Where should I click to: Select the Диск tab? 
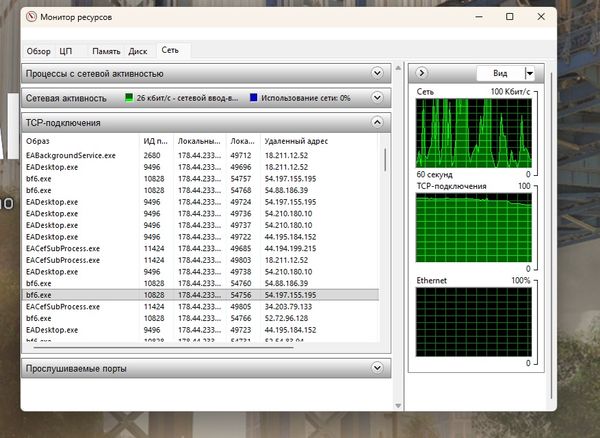coord(138,50)
